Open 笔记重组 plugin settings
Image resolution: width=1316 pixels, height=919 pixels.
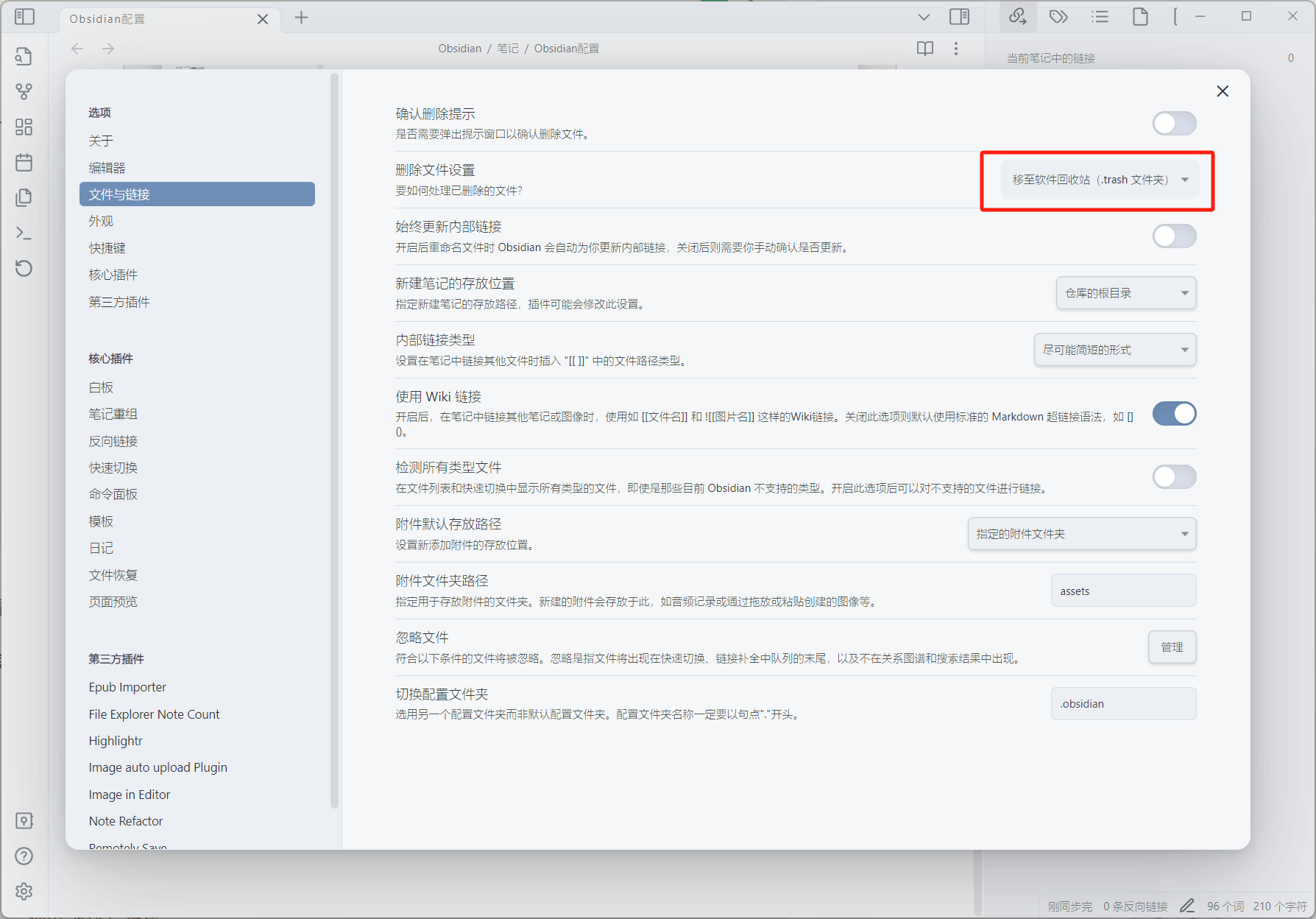(x=197, y=414)
